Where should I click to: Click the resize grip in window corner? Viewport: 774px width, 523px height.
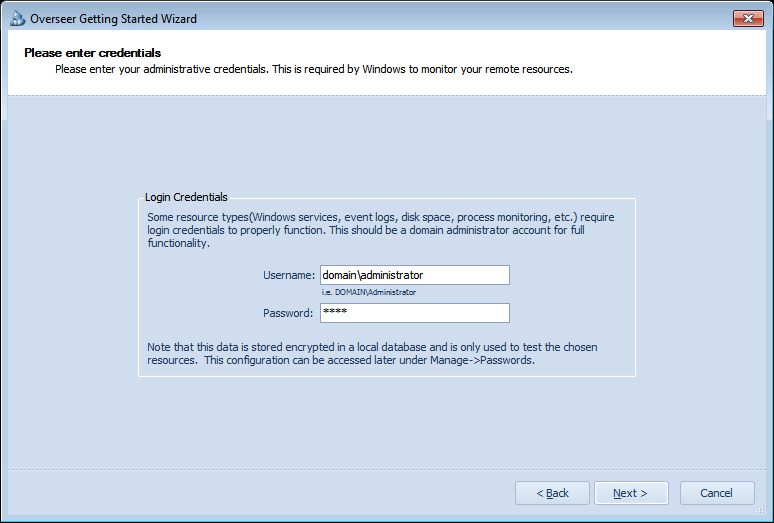point(760,510)
